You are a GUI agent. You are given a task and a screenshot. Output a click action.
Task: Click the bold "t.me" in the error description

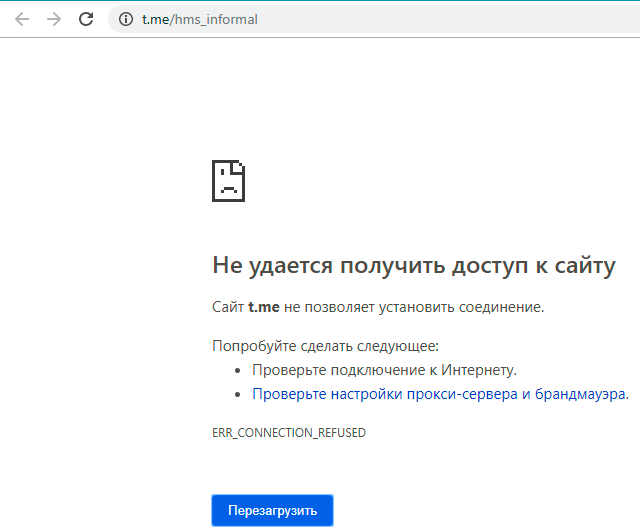coord(264,307)
